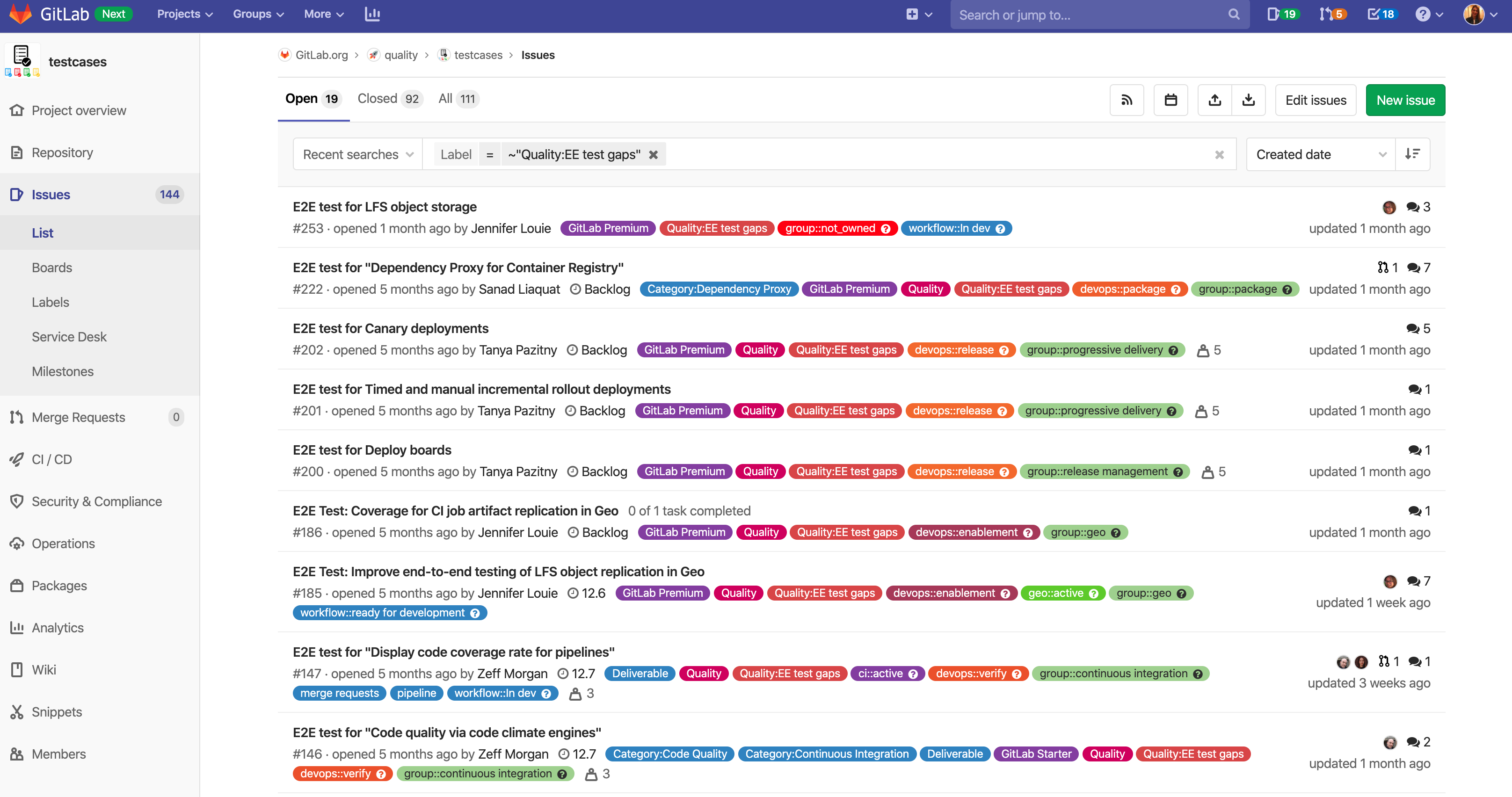
Task: Open the new item plus dropdown
Action: point(919,14)
